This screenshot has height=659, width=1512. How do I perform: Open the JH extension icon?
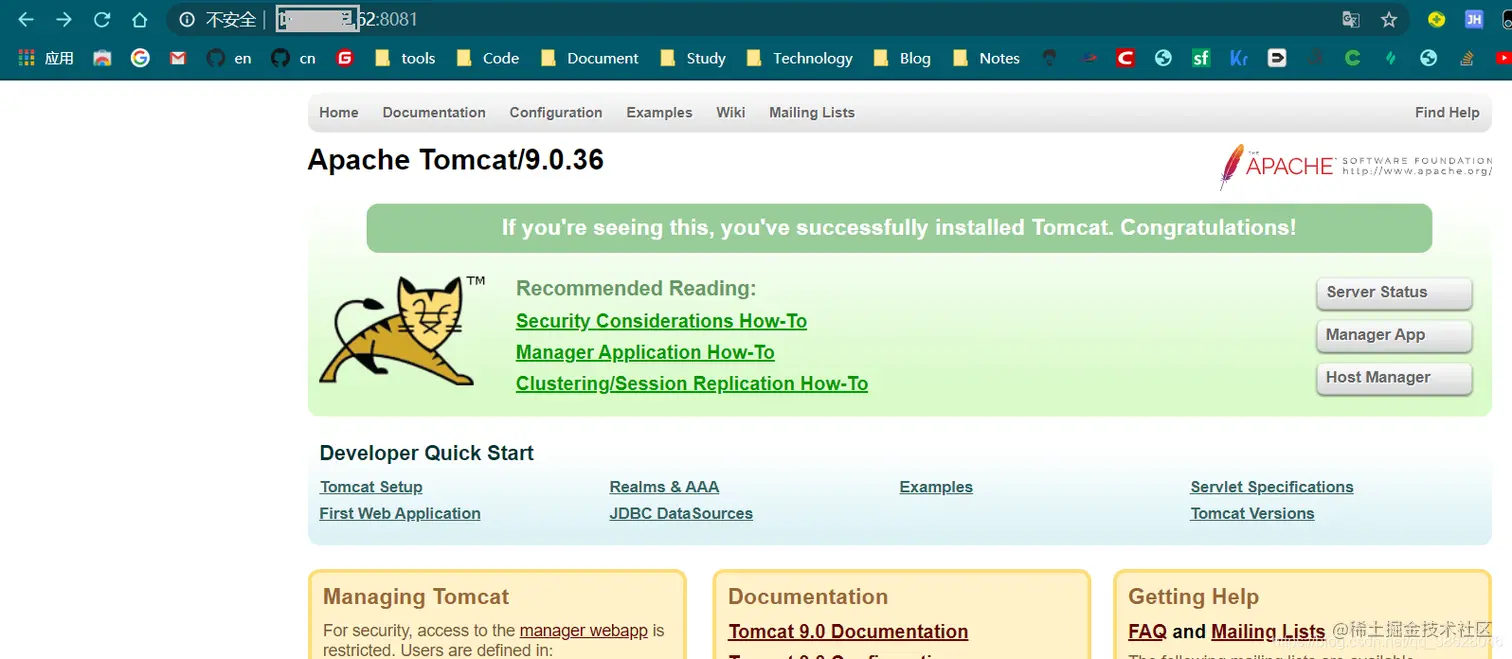[1474, 19]
